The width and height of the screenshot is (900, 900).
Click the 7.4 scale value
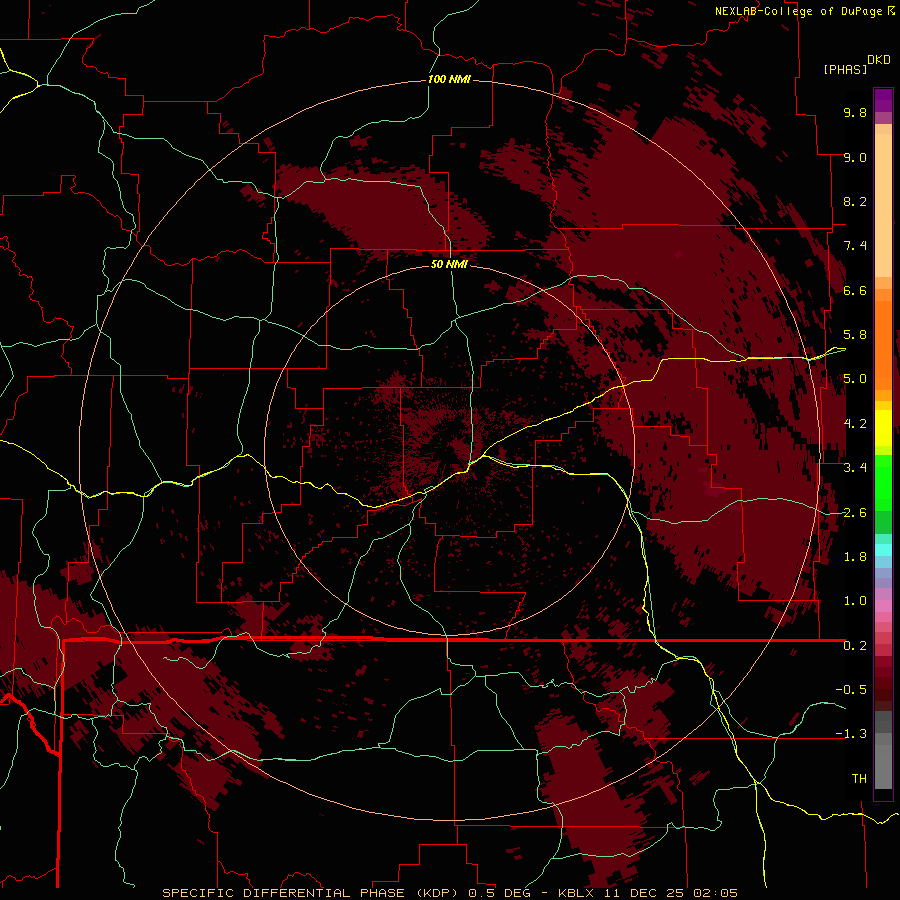click(855, 246)
